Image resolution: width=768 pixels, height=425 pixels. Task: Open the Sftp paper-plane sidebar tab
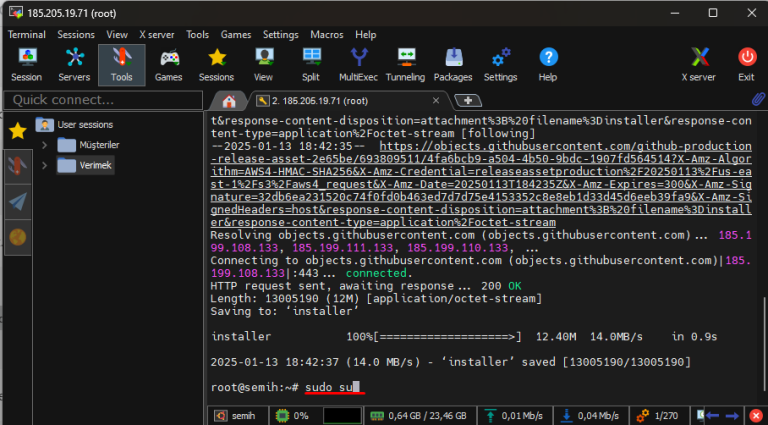coord(17,200)
